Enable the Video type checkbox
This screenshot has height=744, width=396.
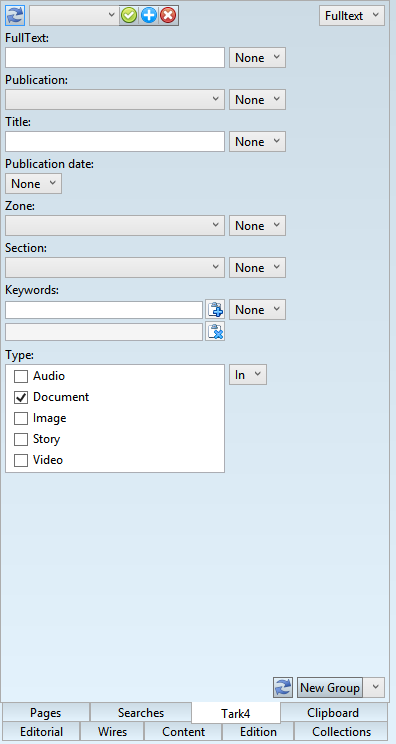(x=21, y=460)
